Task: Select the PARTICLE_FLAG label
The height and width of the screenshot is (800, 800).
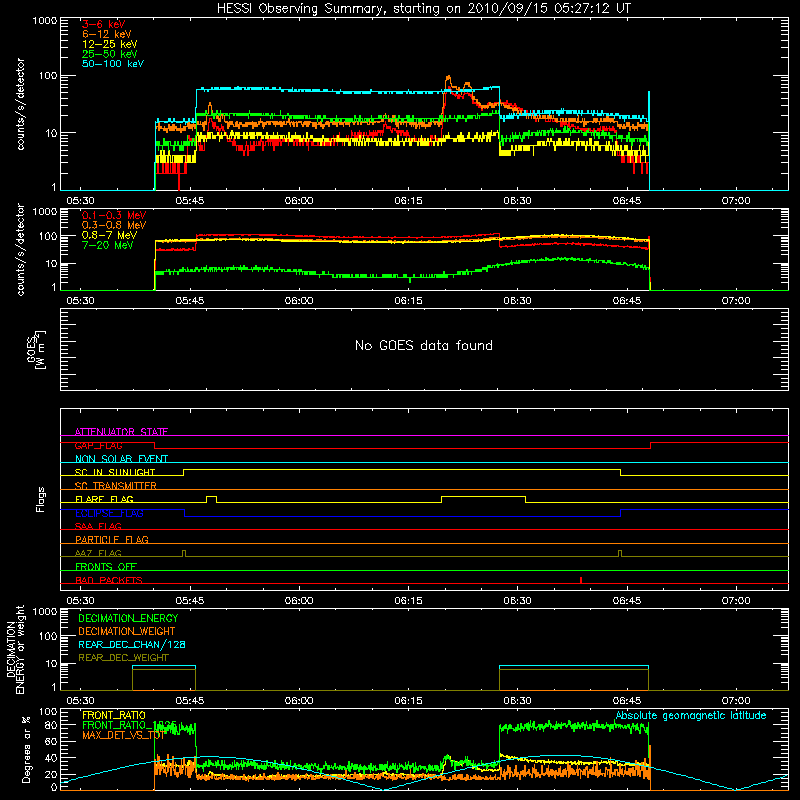Action: (112, 539)
